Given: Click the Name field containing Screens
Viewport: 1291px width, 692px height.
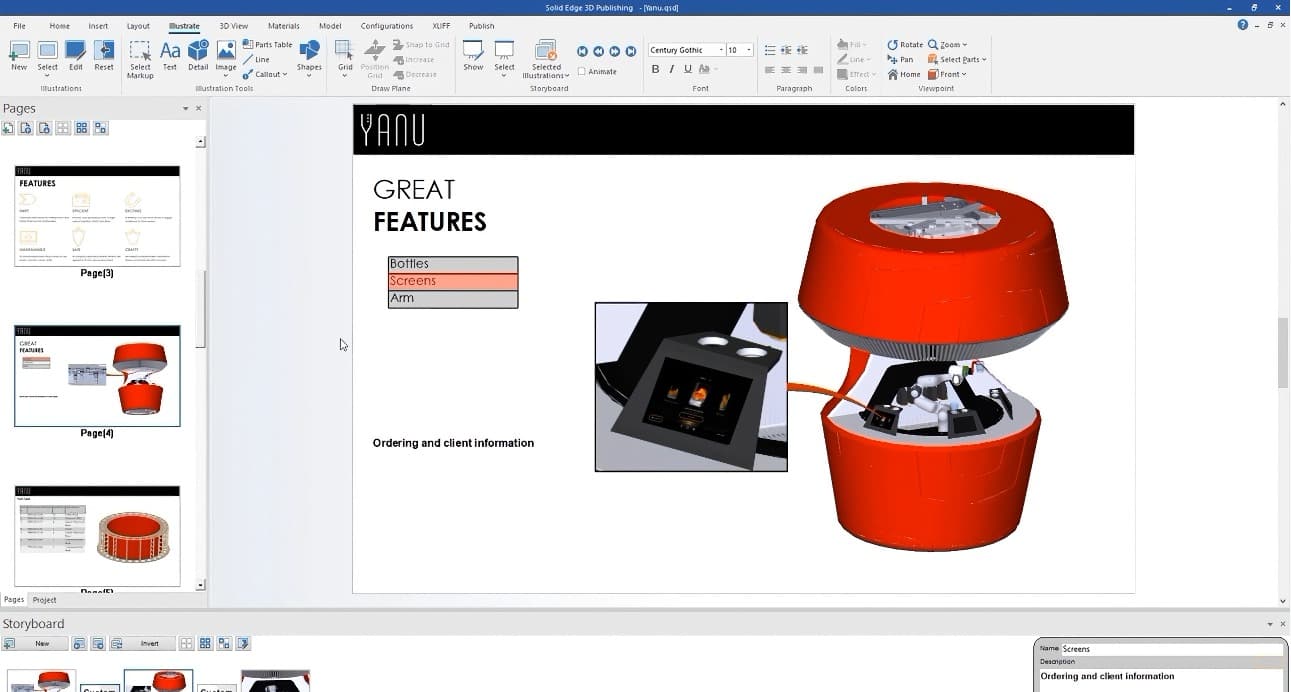Looking at the screenshot, I should point(1171,649).
